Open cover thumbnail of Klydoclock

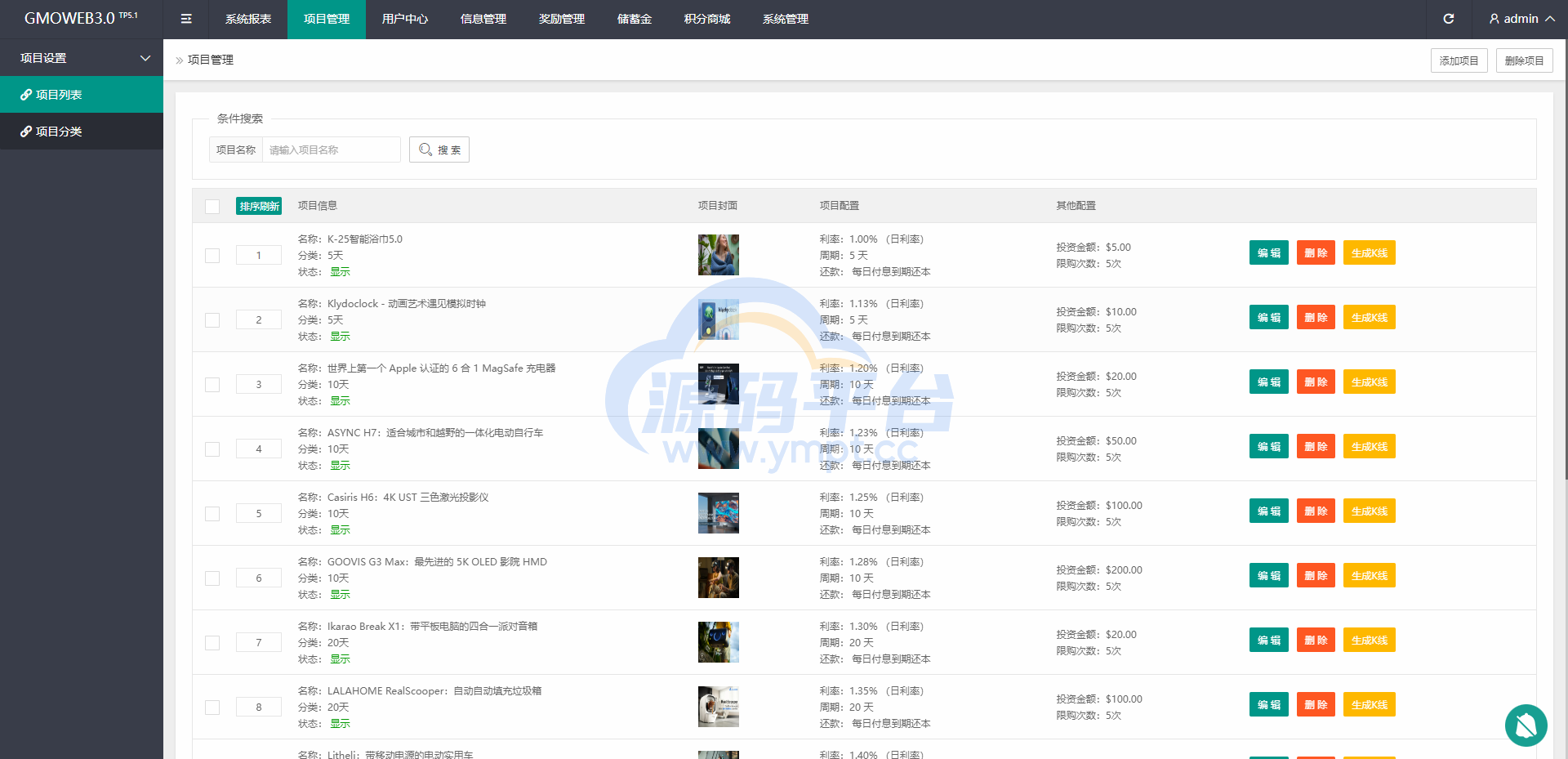[x=719, y=319]
